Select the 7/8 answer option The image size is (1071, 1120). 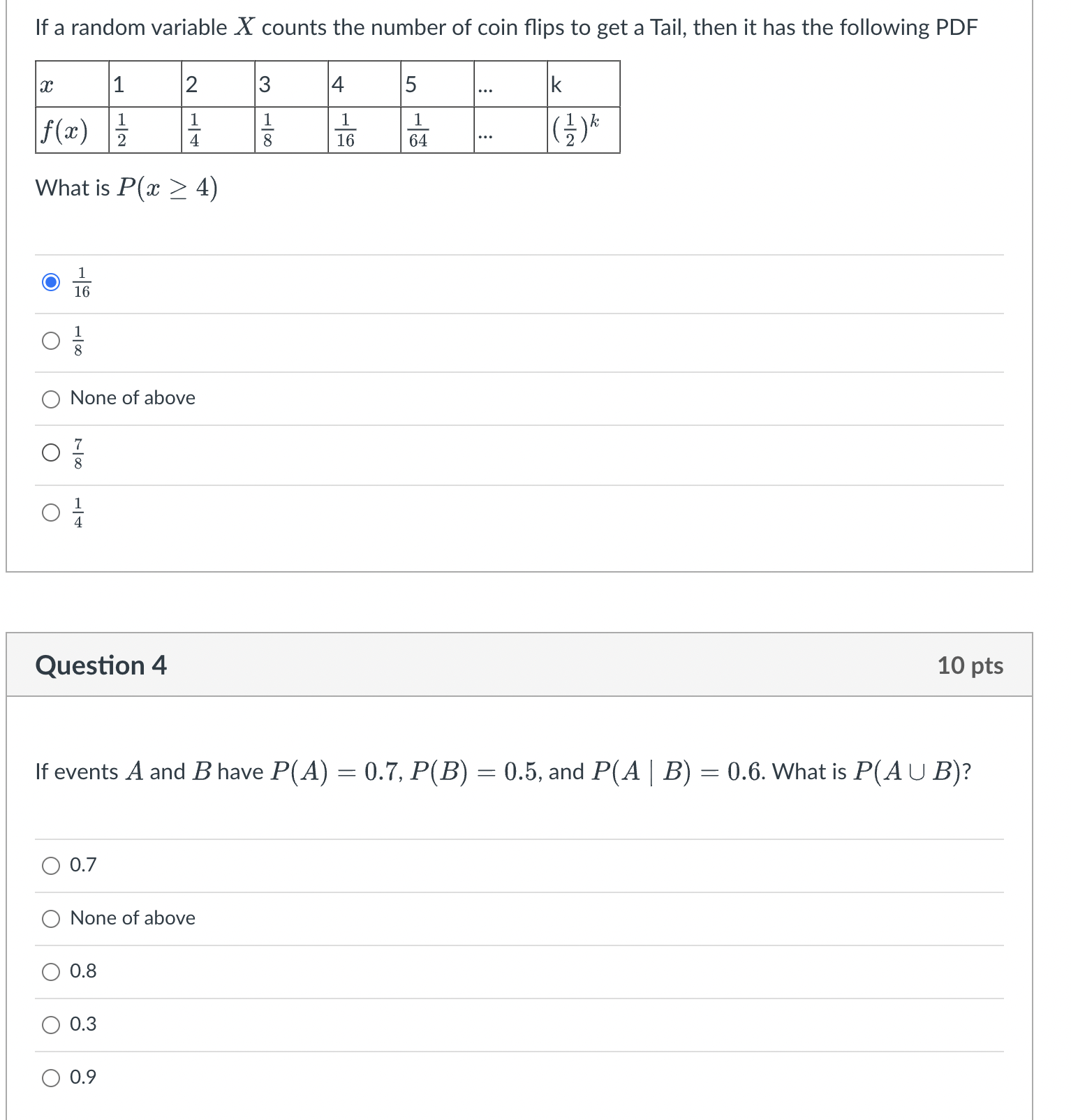(x=50, y=452)
